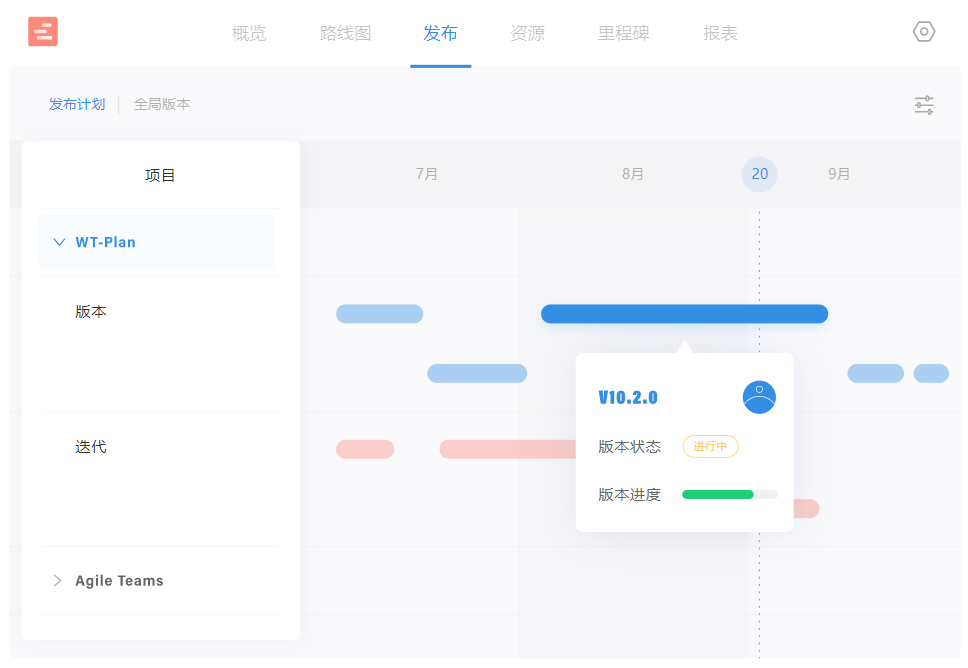This screenshot has height=668, width=968.
Task: Open the 全局版本 view
Action: 162,104
